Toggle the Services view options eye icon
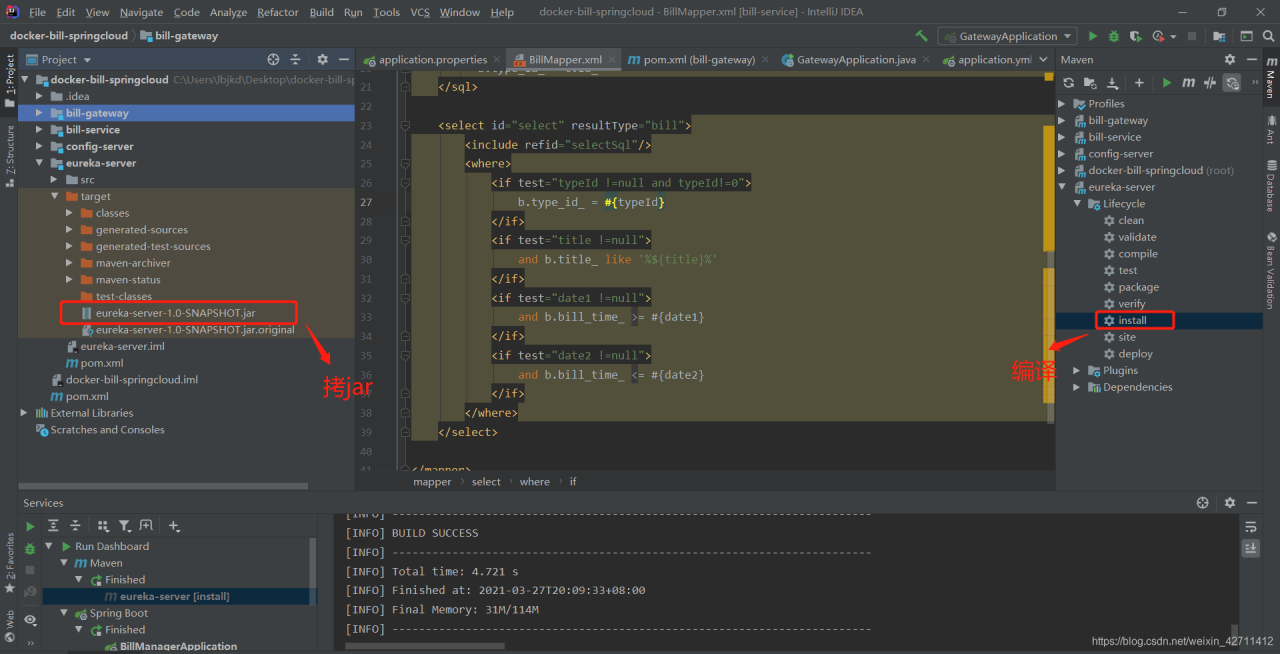 [x=30, y=620]
